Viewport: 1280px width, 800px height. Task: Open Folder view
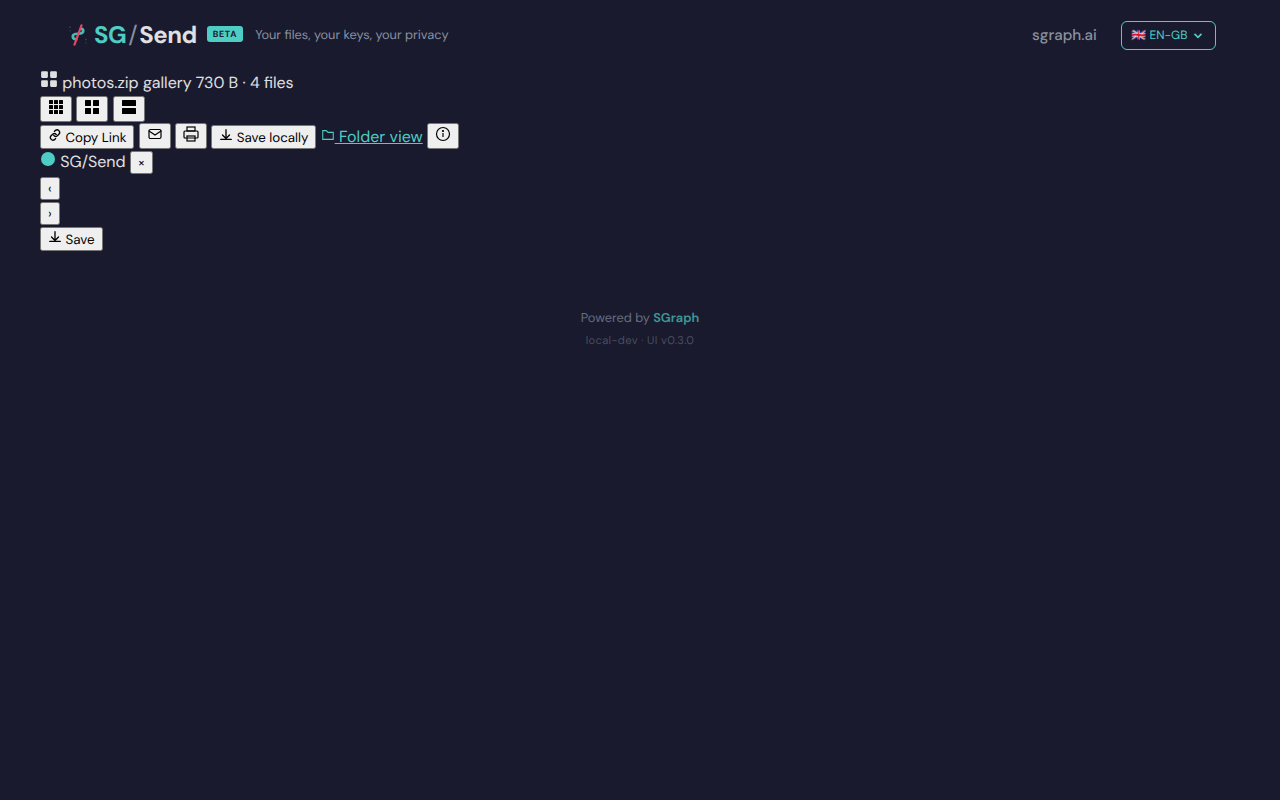coord(372,137)
